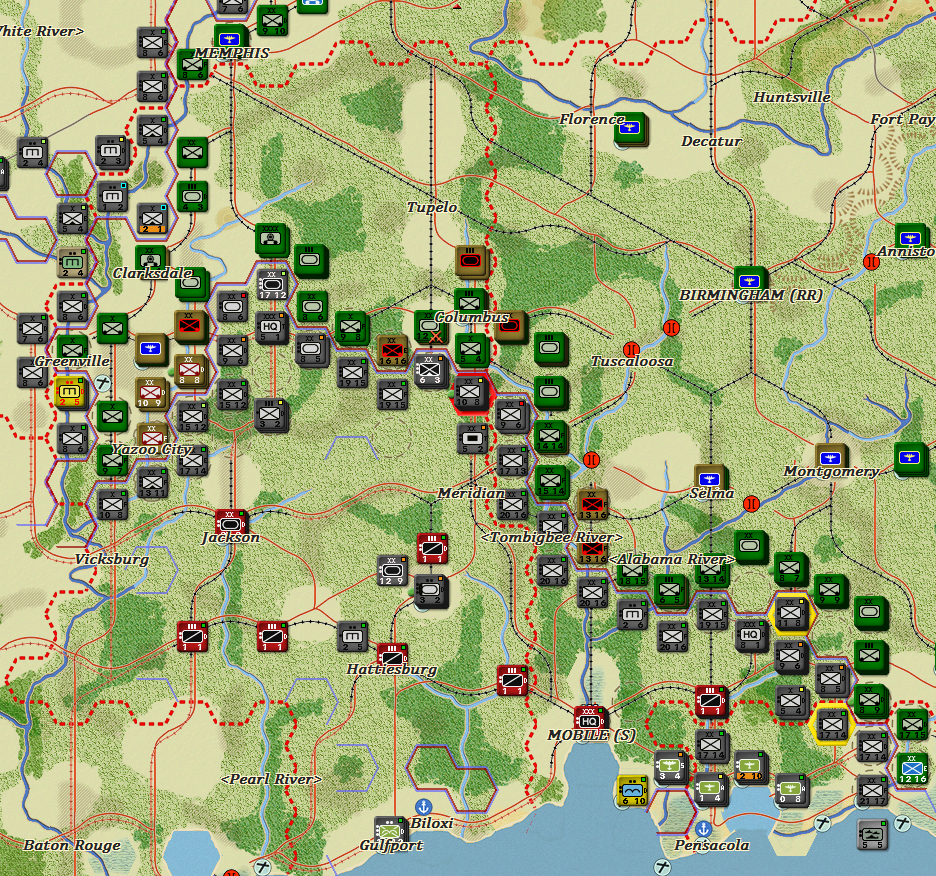Select the blue air unit counter at Birmingham
This screenshot has width=936, height=876.
point(749,281)
